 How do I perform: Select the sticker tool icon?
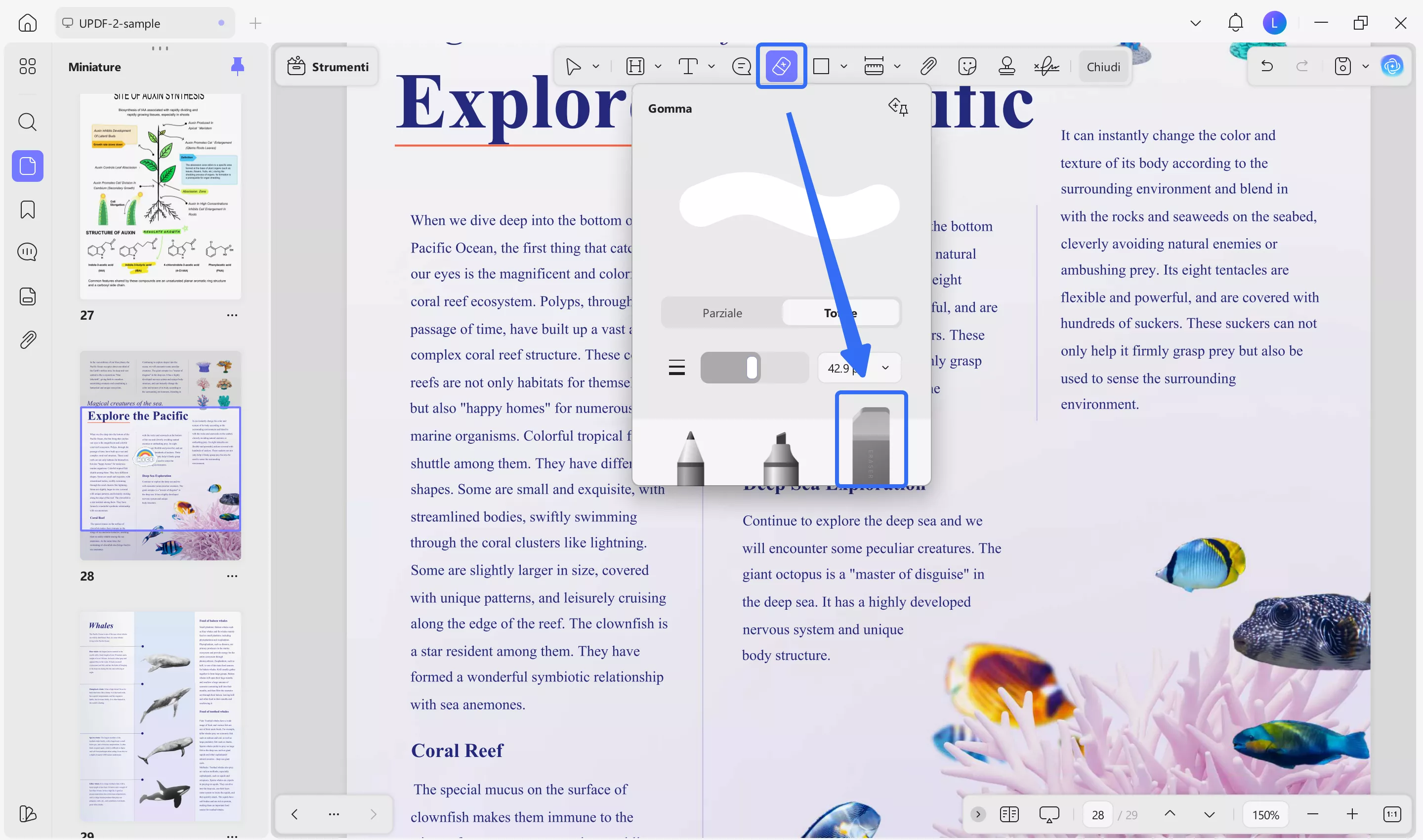[967, 66]
